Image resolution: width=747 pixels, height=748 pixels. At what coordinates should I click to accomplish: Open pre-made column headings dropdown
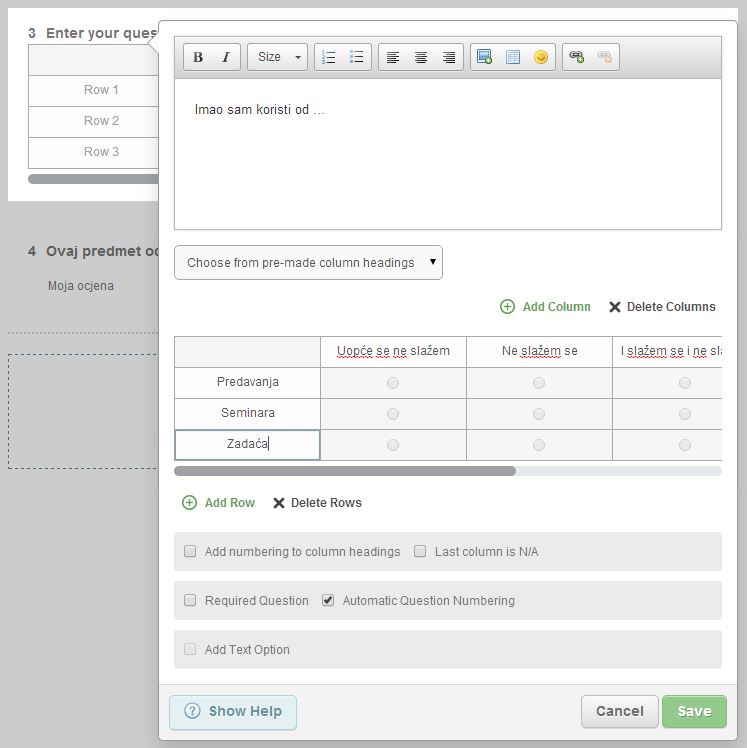point(308,263)
